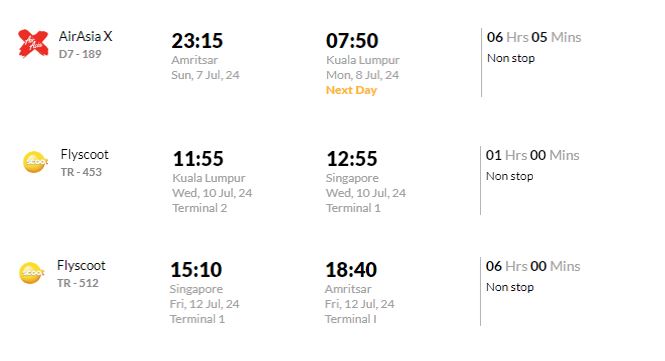Click the 06 Hrs 05 Mins duration
This screenshot has height=361, width=665.
click(x=534, y=37)
